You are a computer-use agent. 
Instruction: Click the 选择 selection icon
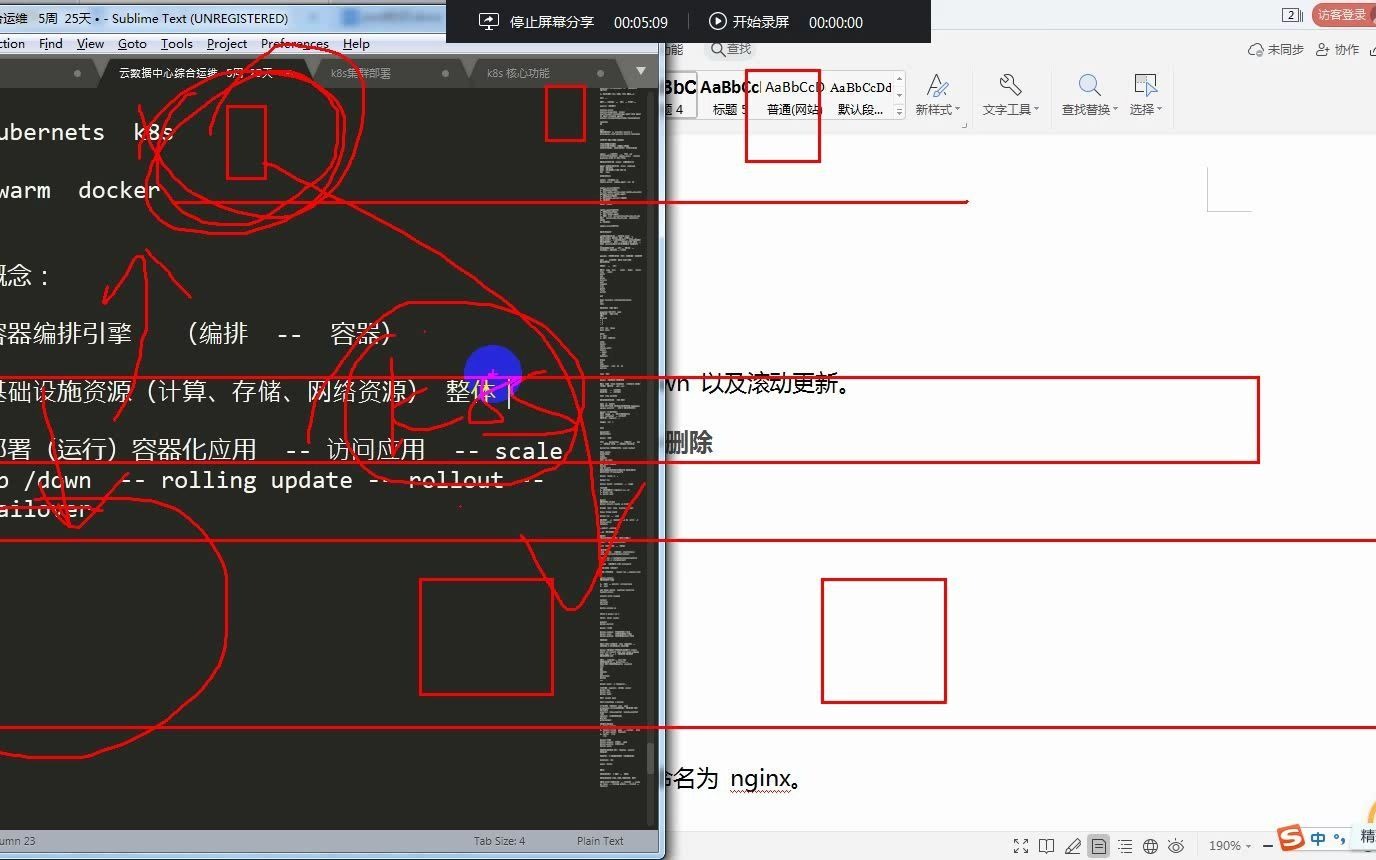(x=1145, y=86)
